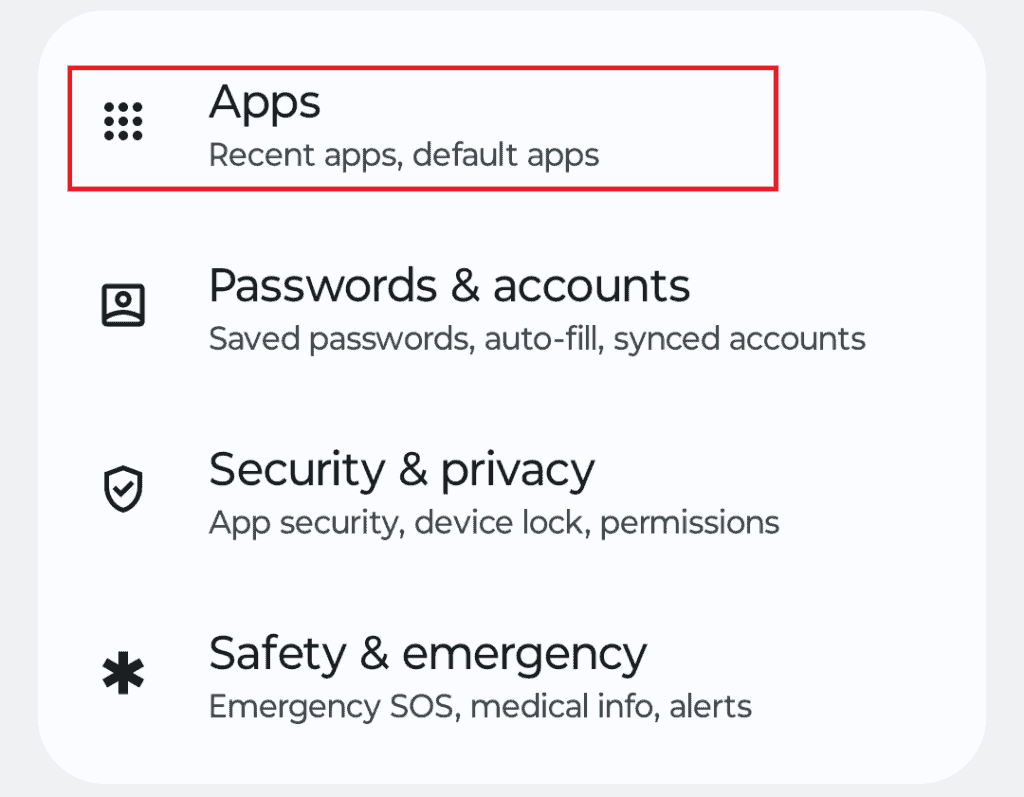Tap the Recent apps, default apps subtitle
Screen dimensions: 1024x797
(403, 155)
